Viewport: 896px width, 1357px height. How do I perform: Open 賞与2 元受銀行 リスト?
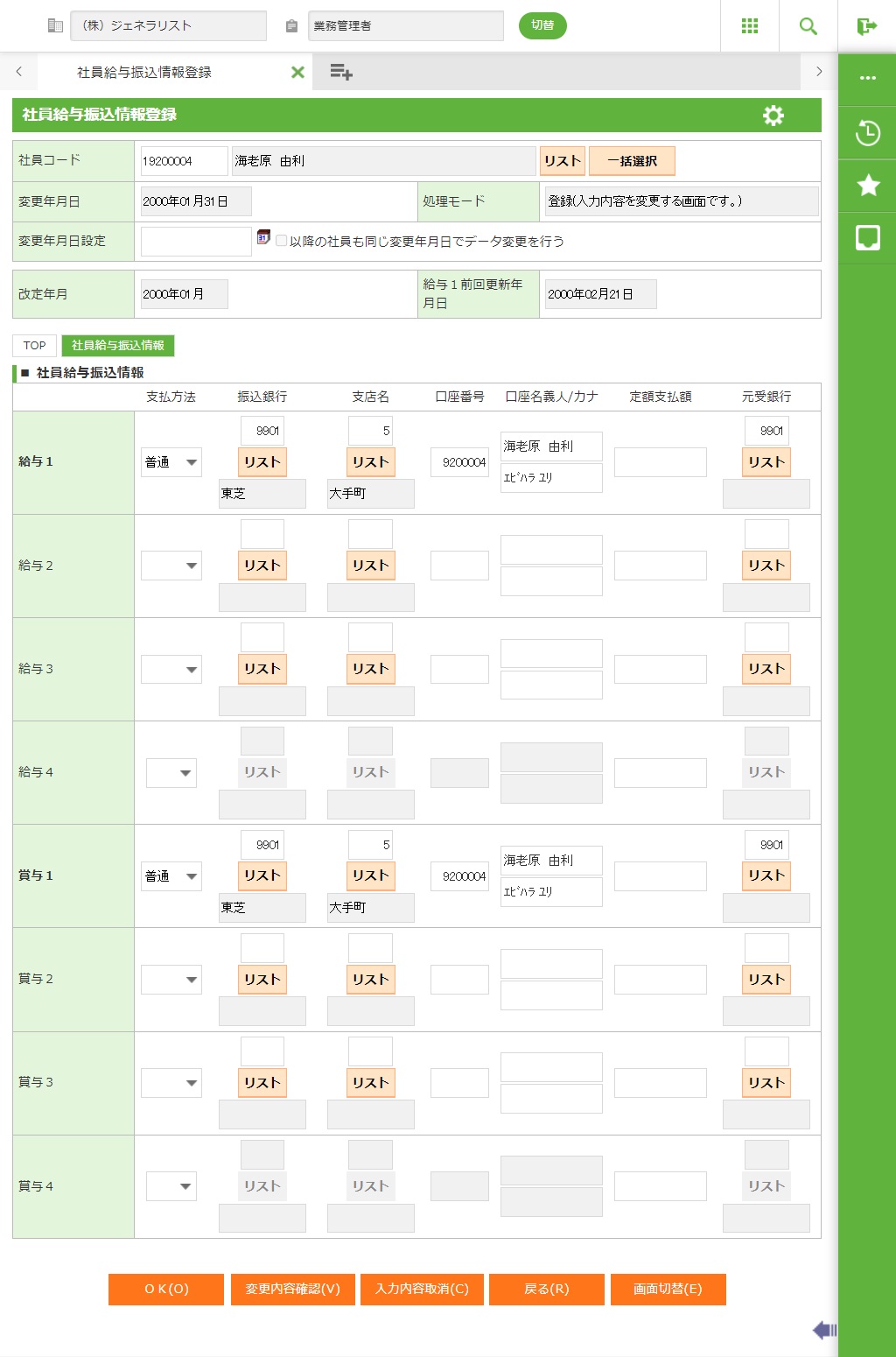click(766, 980)
